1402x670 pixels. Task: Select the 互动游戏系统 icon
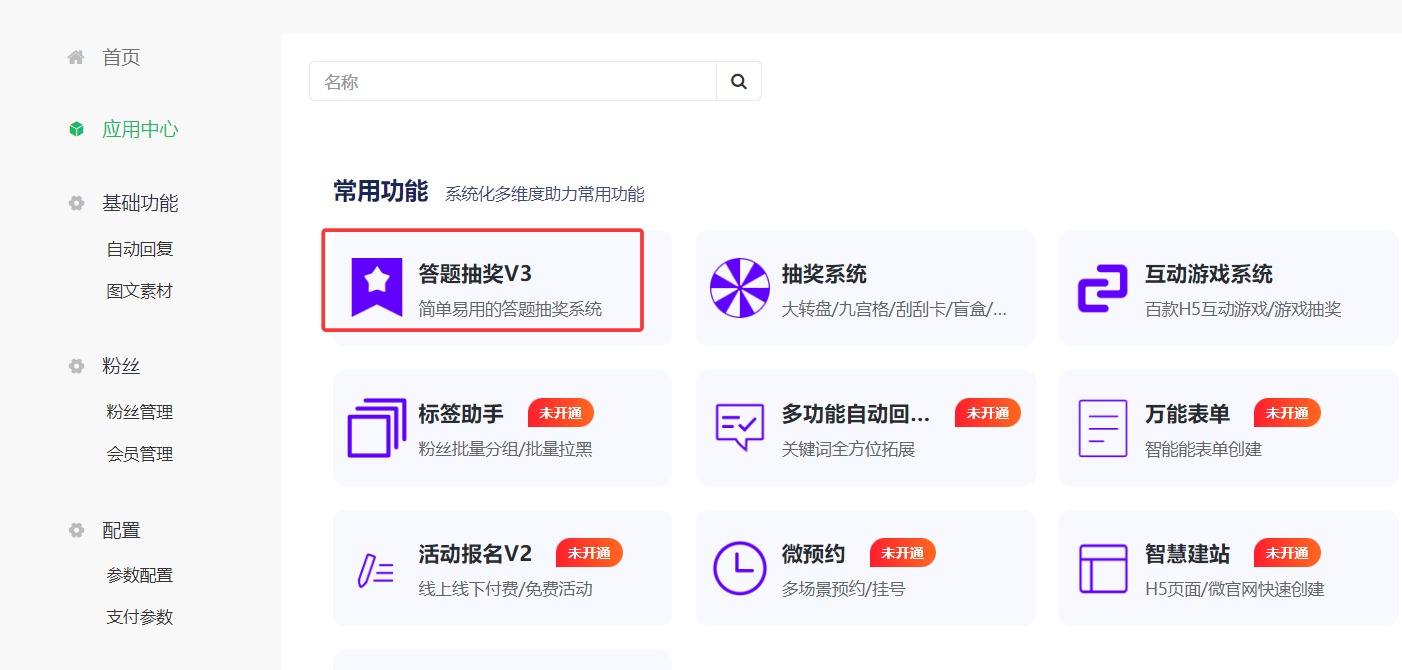[x=1101, y=287]
